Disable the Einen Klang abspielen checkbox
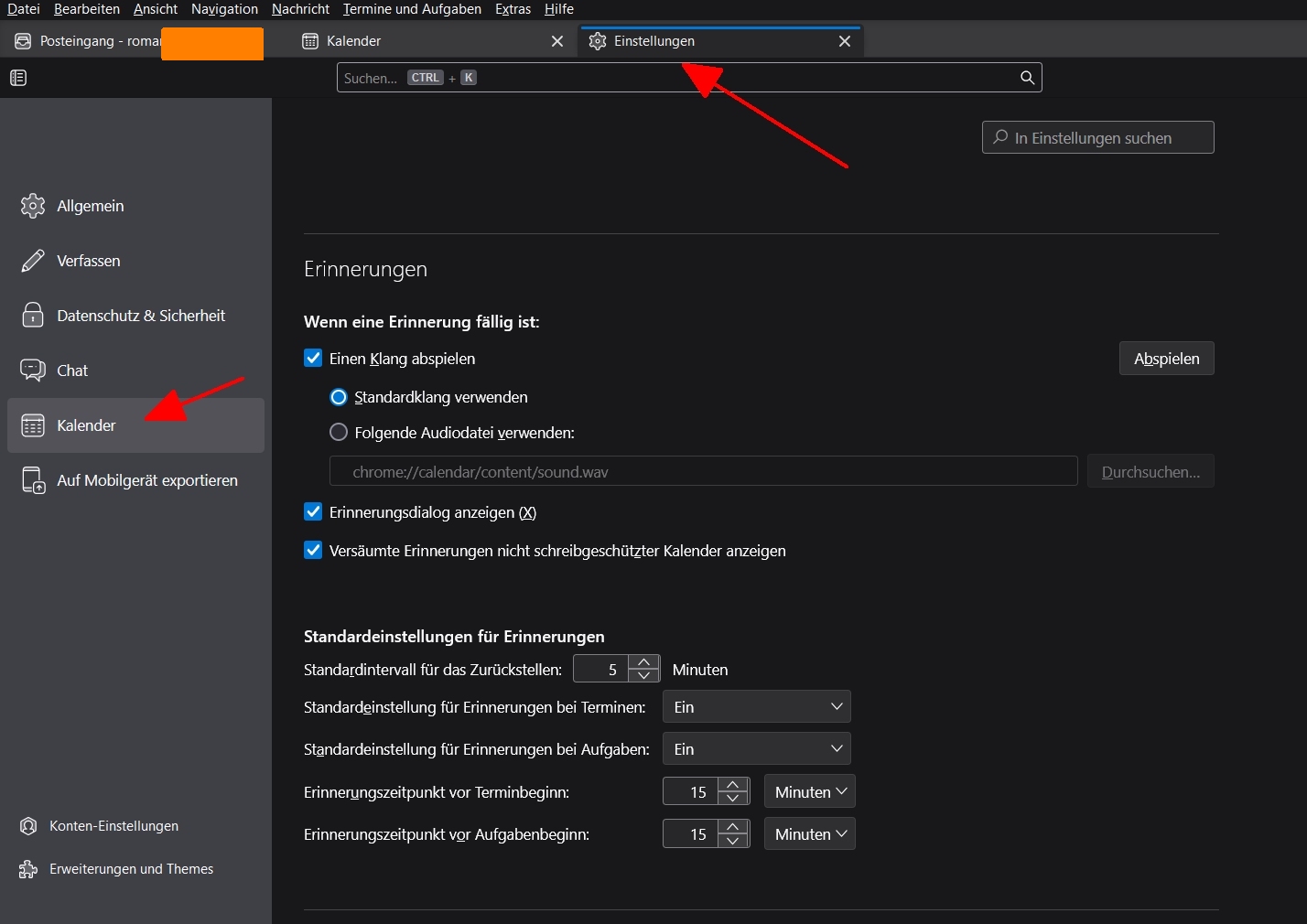Screen dimensions: 1307x924 tap(313, 359)
